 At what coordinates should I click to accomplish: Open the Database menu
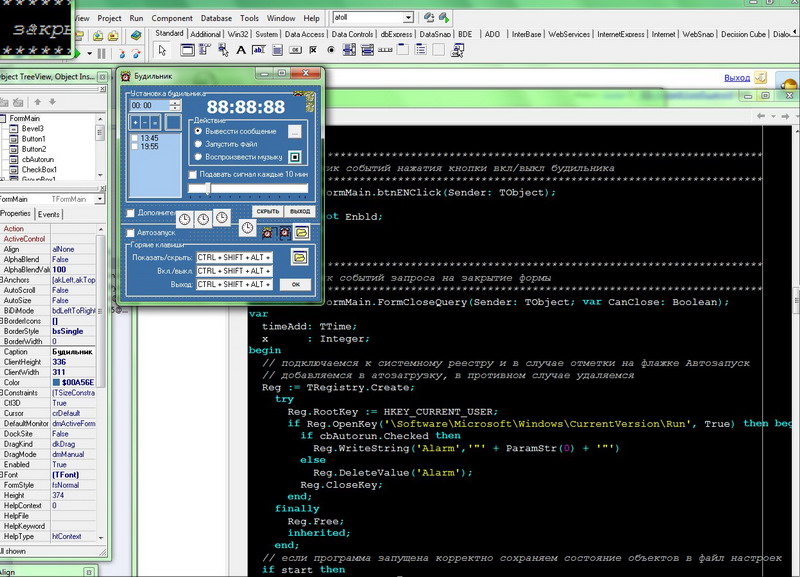(x=216, y=18)
